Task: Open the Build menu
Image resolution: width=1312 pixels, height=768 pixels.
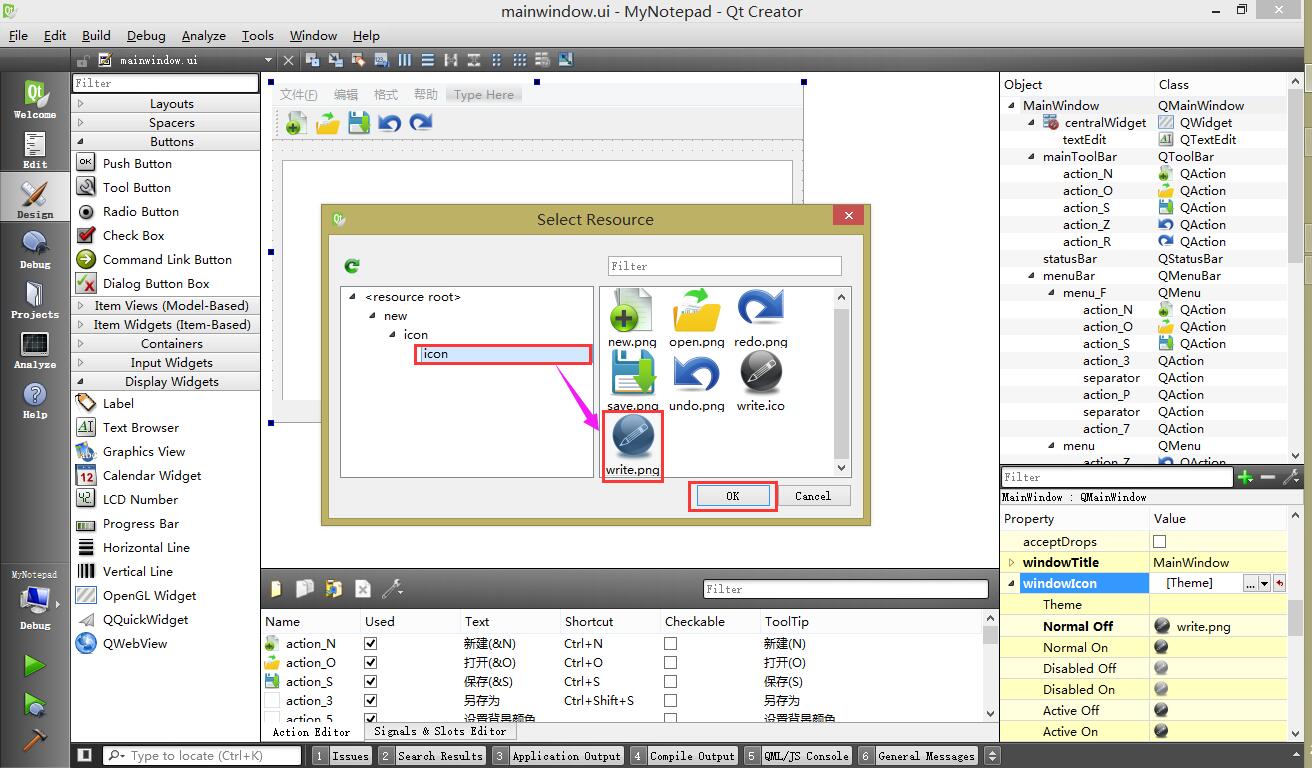Action: 96,35
